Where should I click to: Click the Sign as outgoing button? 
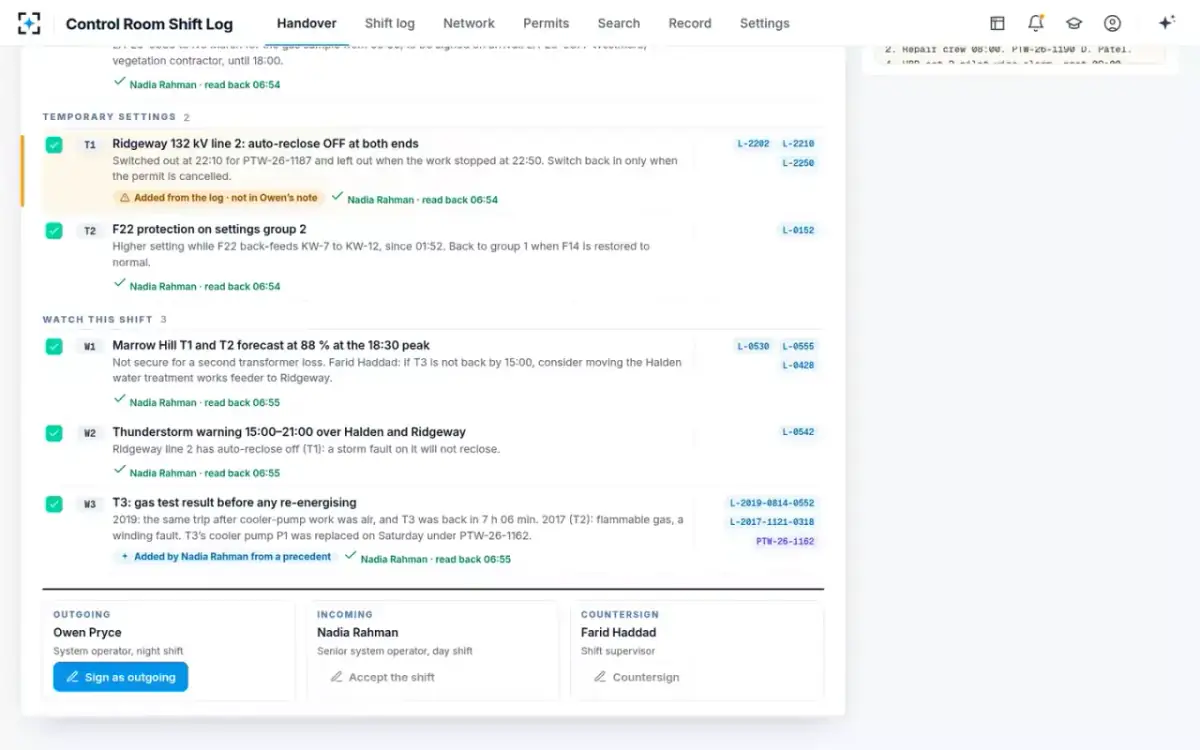pos(120,677)
